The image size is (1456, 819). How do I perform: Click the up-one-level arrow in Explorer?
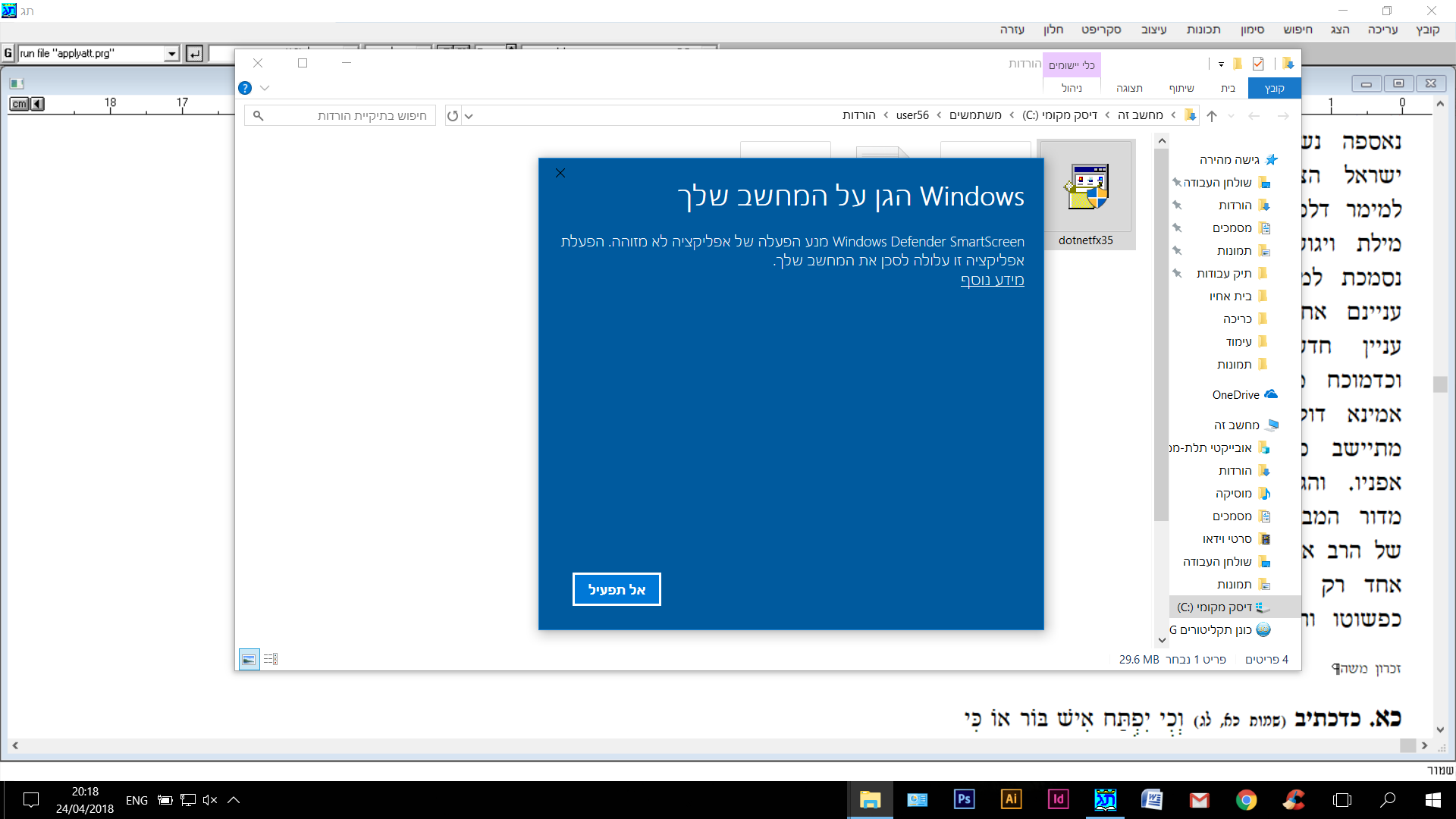tap(1212, 115)
